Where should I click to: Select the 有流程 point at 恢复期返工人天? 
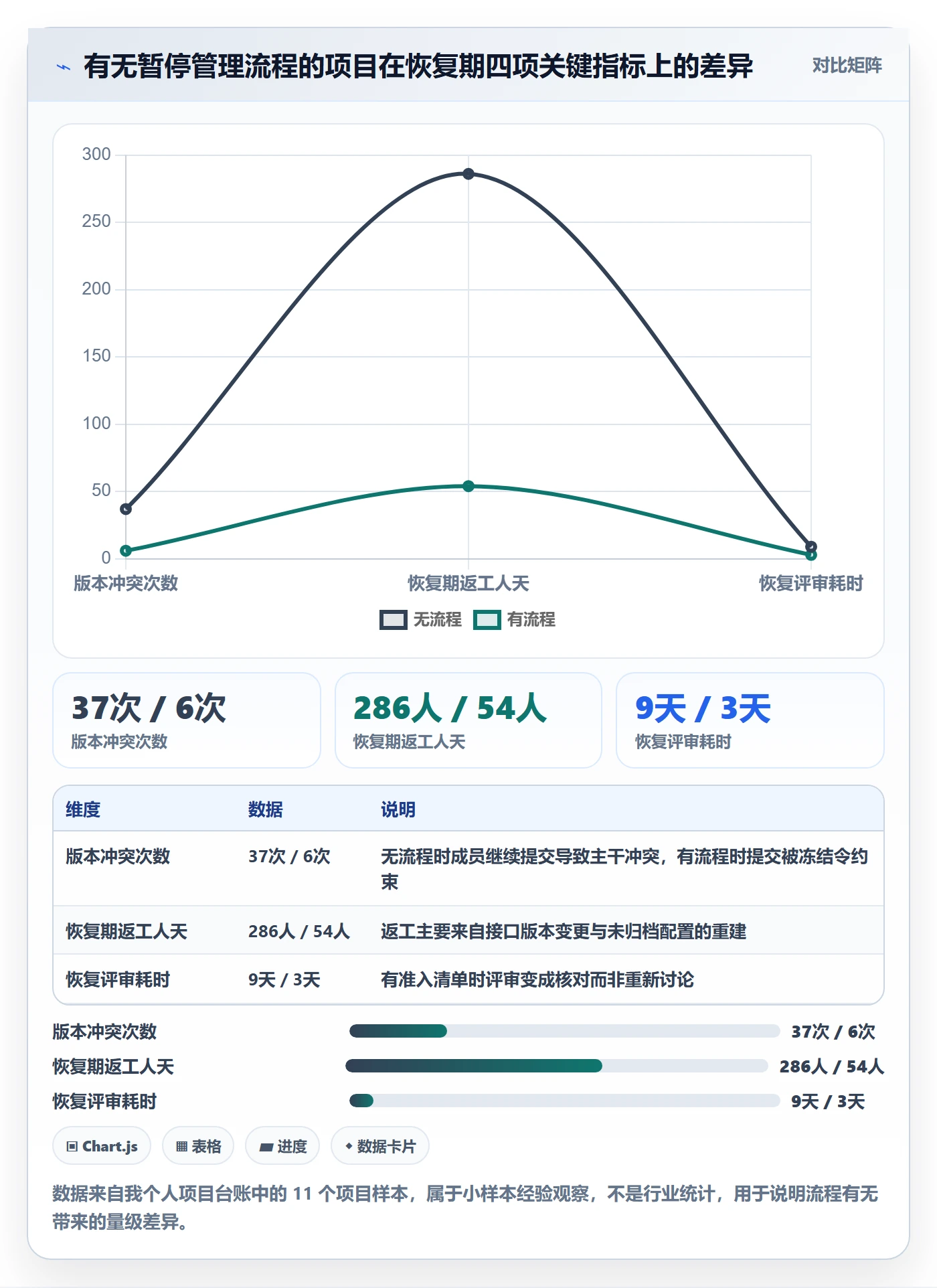point(468,486)
